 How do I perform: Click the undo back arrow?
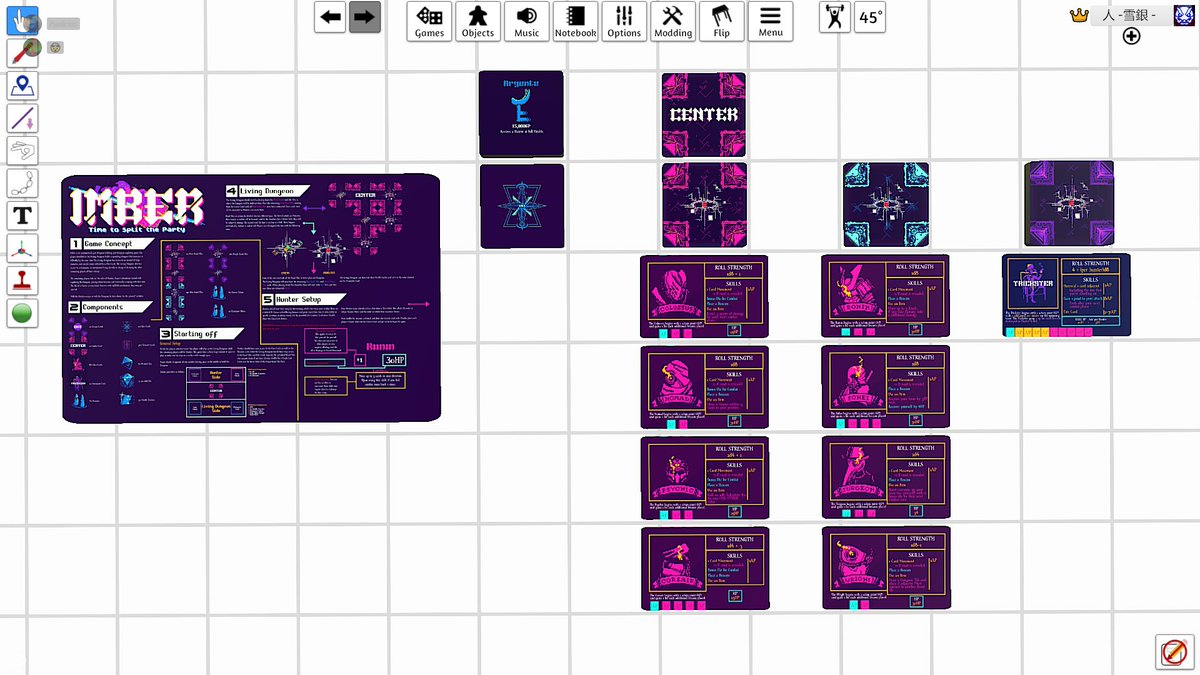(330, 17)
